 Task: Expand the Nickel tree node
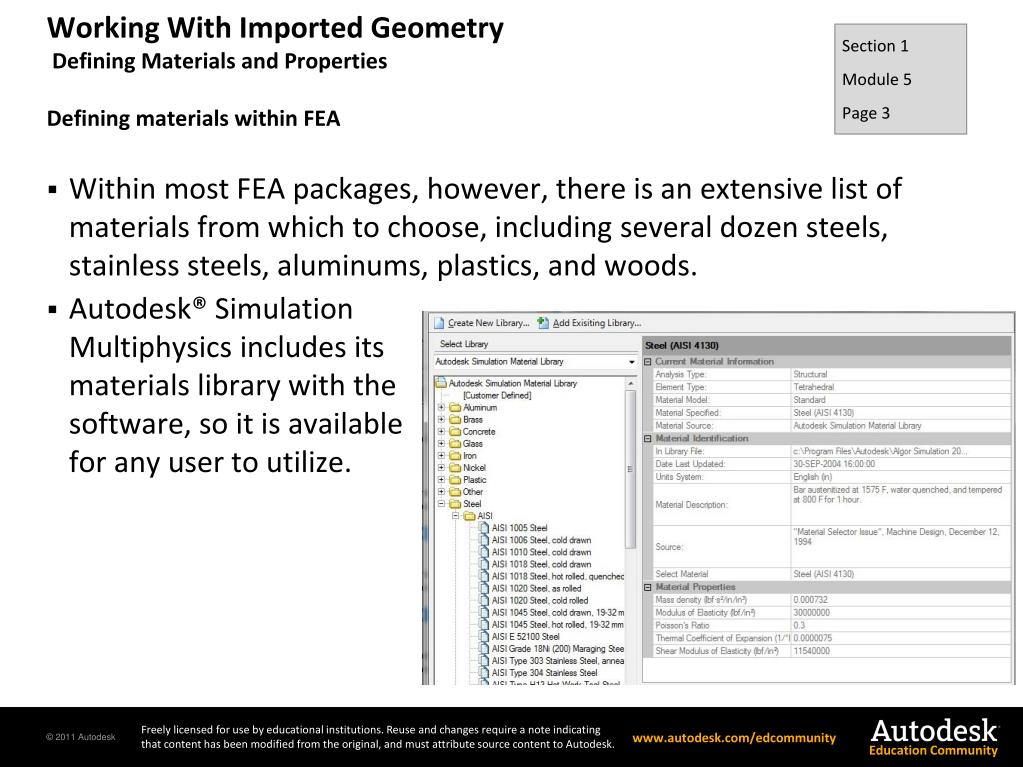pyautogui.click(x=441, y=468)
